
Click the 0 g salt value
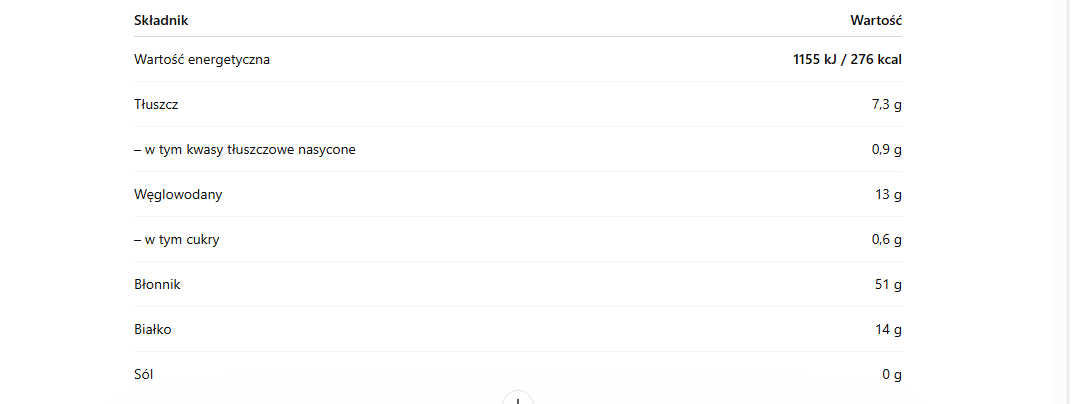click(x=892, y=374)
